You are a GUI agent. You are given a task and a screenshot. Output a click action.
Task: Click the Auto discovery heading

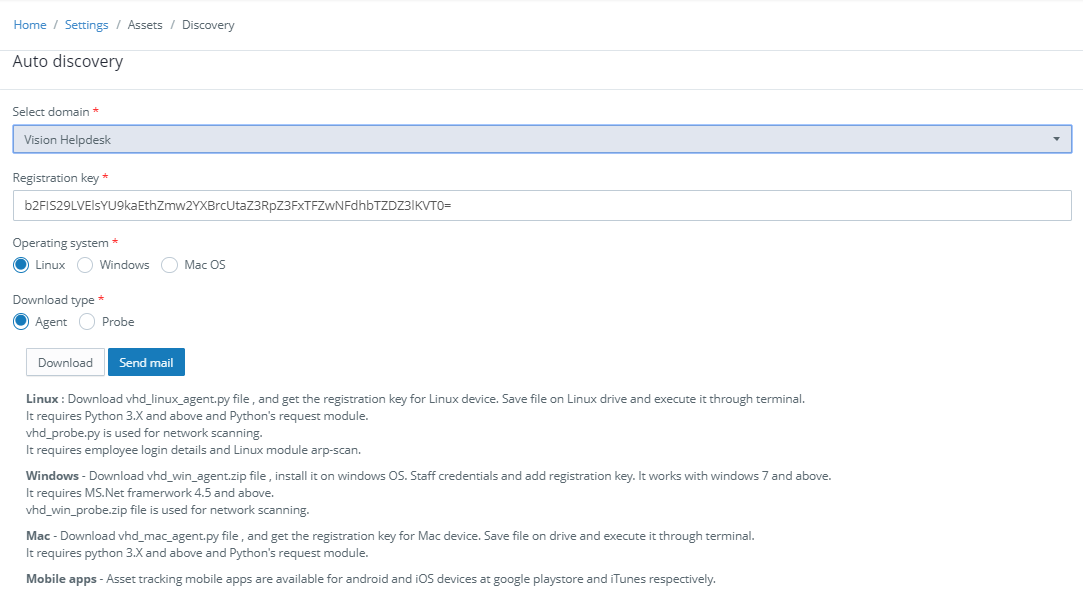pyautogui.click(x=68, y=62)
